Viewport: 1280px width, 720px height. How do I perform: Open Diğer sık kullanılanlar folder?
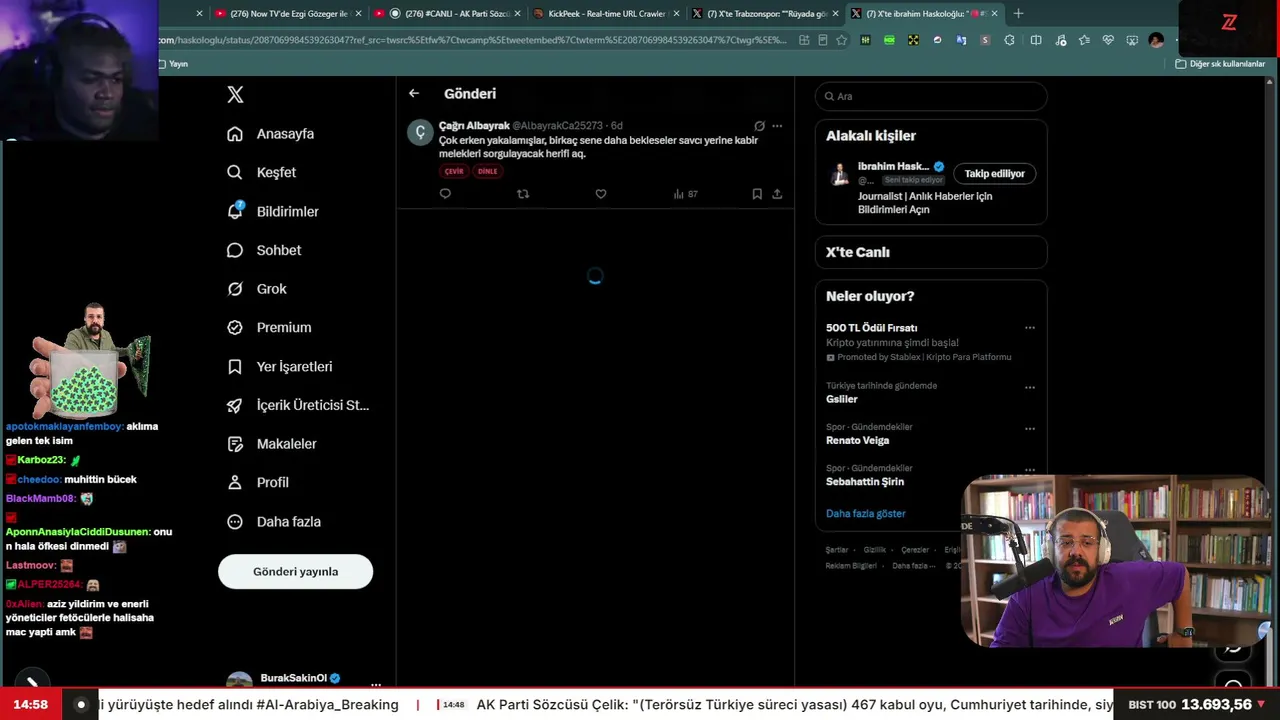point(1220,64)
